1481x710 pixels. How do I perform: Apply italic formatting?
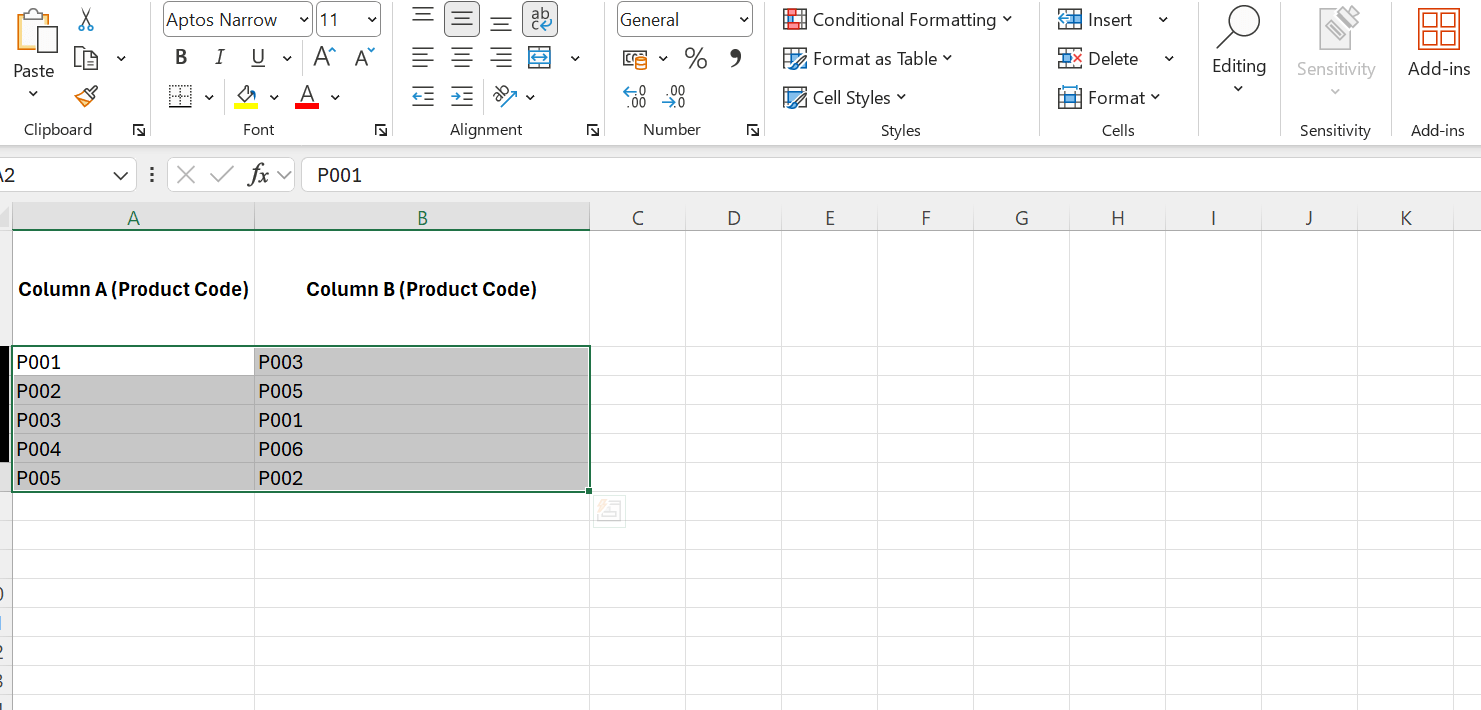(219, 57)
